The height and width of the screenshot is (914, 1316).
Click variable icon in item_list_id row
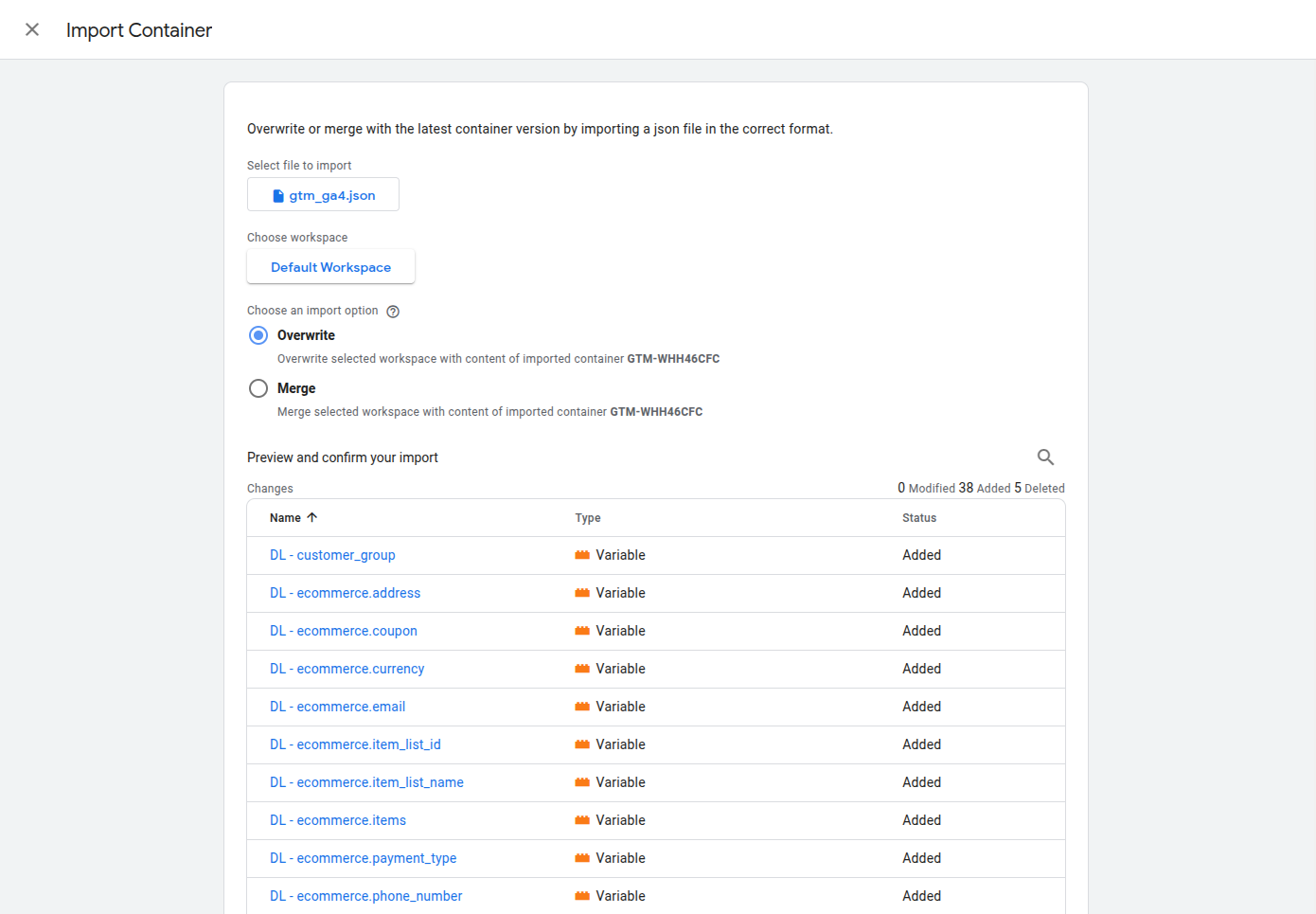pyautogui.click(x=582, y=744)
